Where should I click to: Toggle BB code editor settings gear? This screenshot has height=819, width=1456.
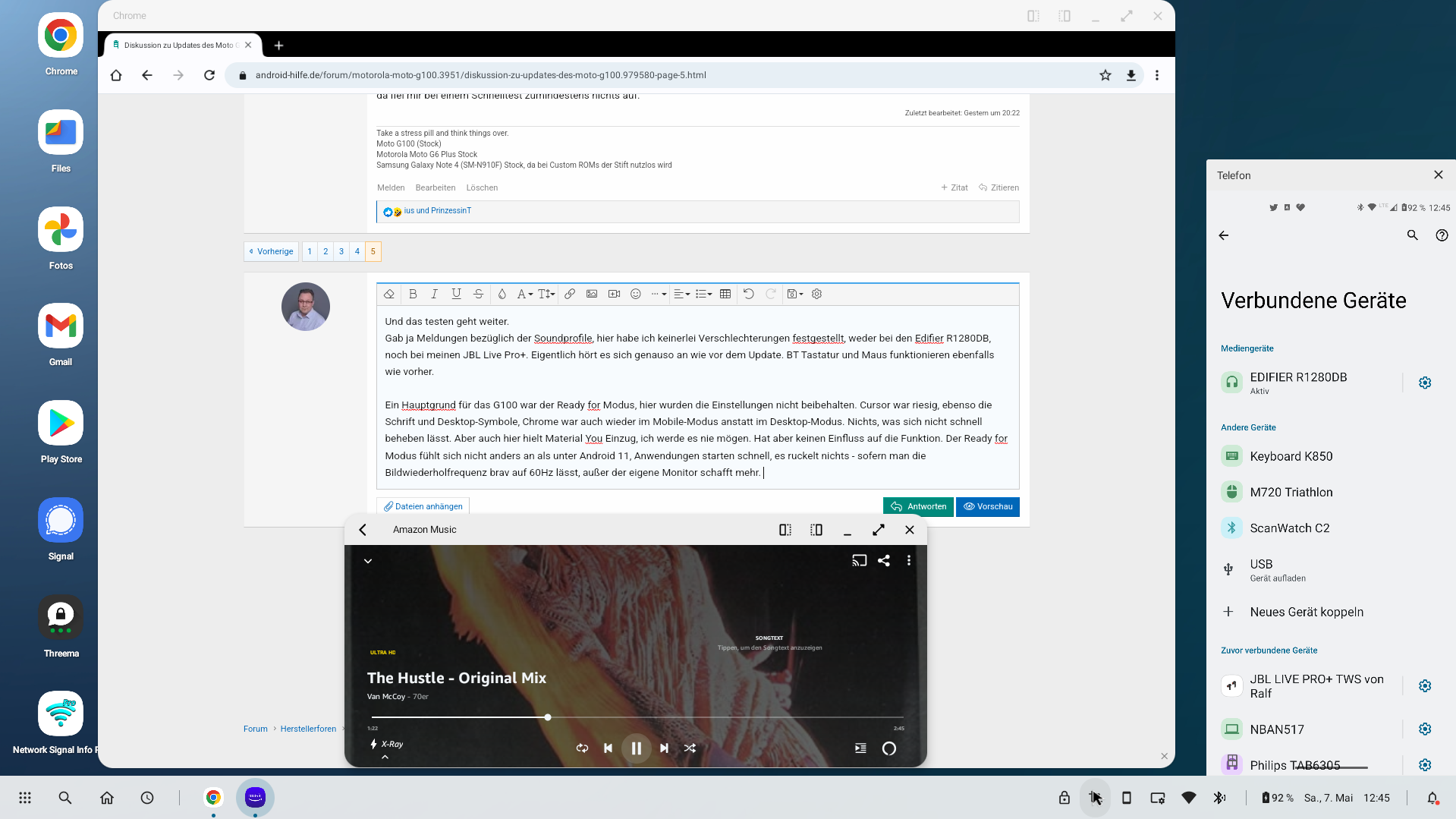(817, 295)
